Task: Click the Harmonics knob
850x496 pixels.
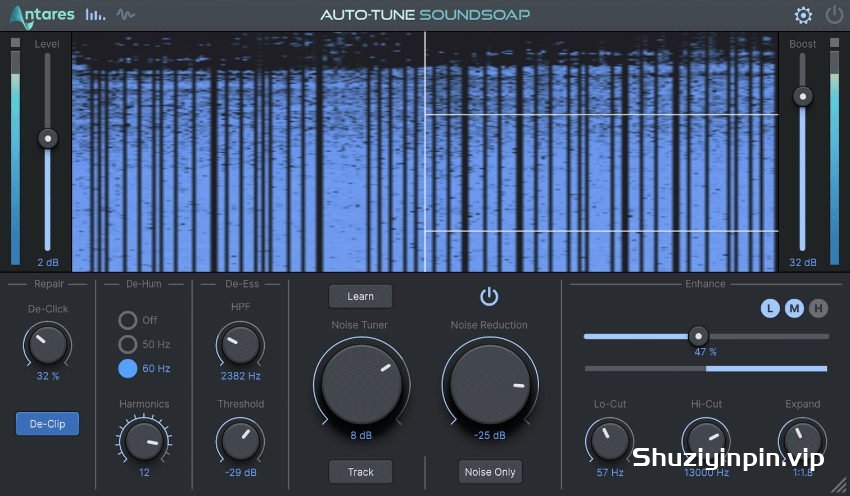Action: point(144,440)
